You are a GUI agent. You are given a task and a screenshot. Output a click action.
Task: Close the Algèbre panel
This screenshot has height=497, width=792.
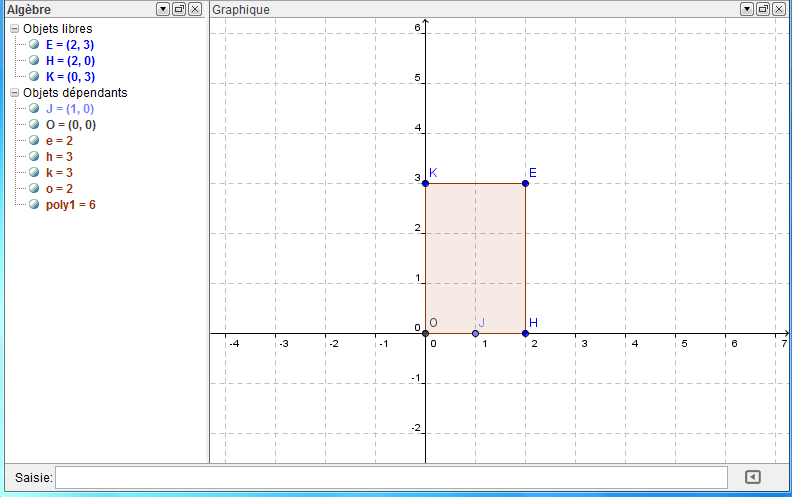pos(195,9)
